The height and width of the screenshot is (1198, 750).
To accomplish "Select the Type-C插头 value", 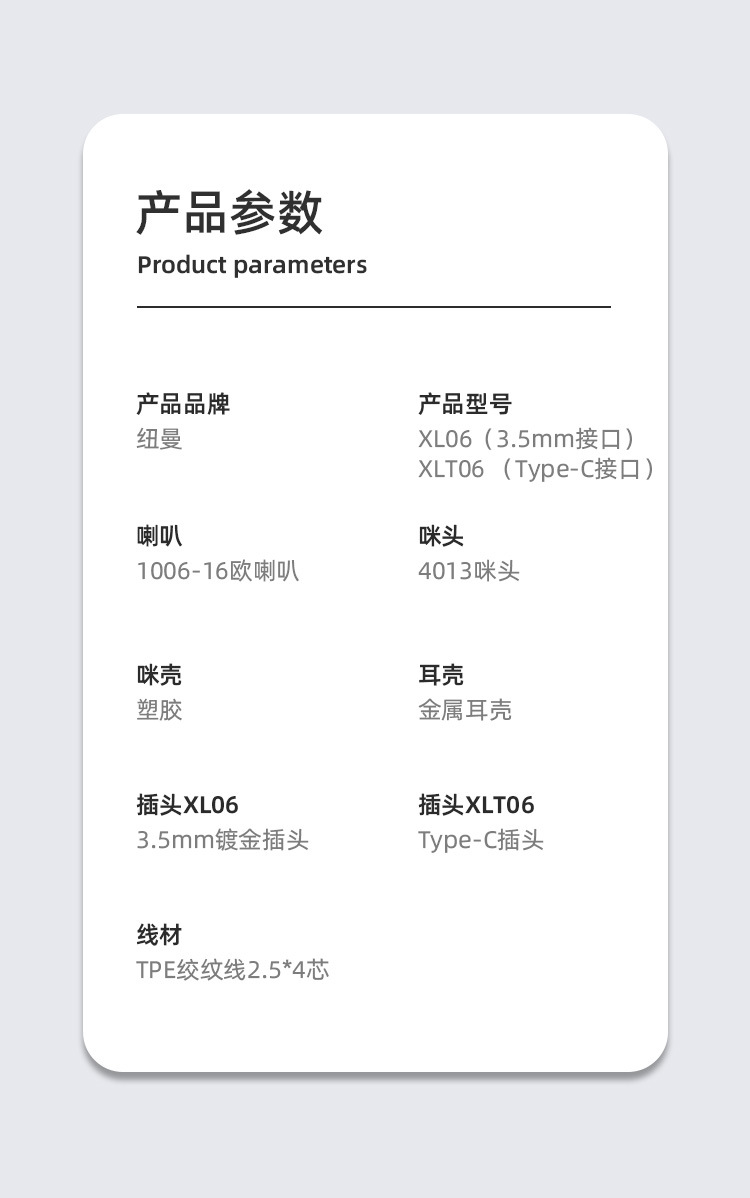I will 481,840.
